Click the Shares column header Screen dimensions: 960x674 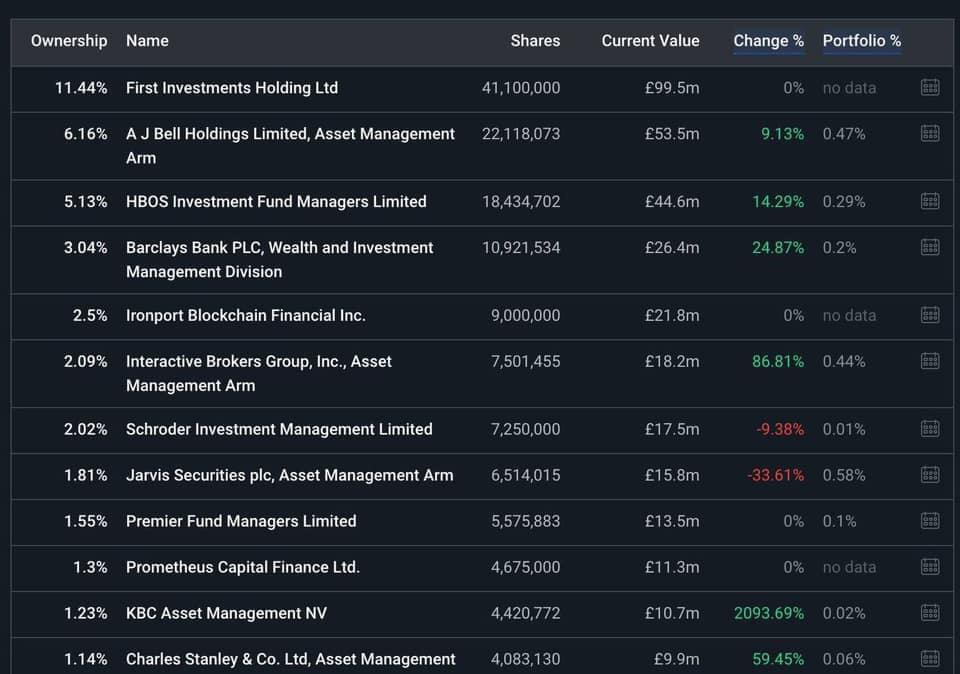(x=535, y=41)
